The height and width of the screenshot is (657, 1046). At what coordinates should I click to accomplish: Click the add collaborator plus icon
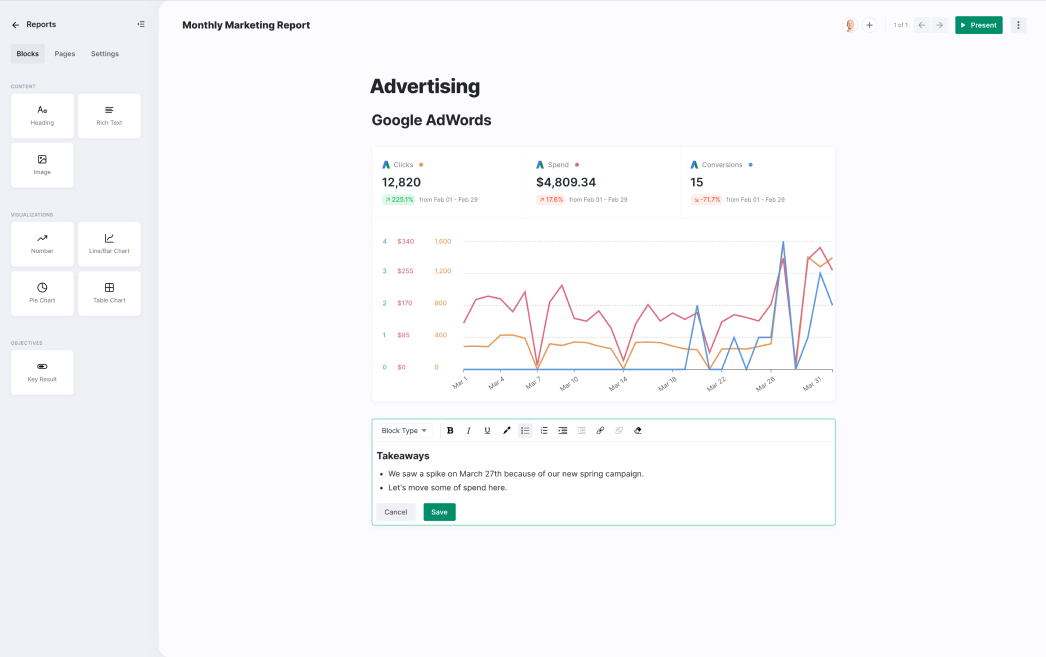point(869,25)
